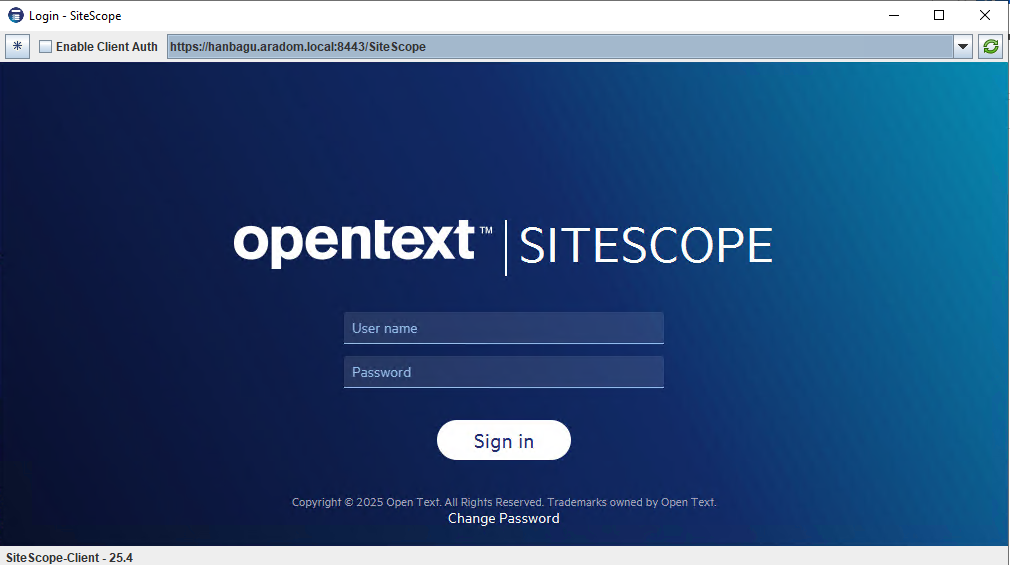The width and height of the screenshot is (1010, 565).
Task: Click the User name field
Action: 504,328
